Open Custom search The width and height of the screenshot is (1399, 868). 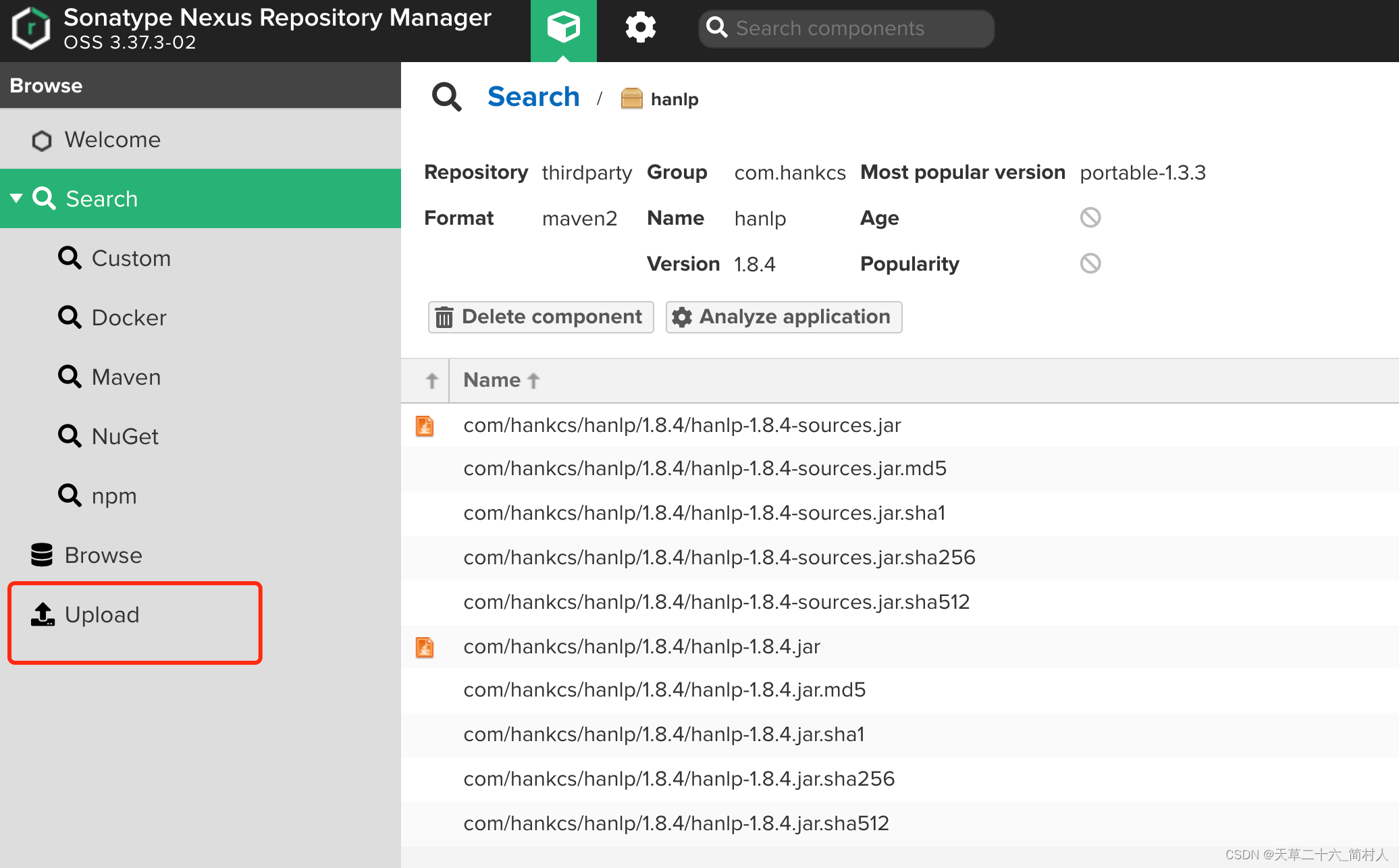click(x=201, y=258)
